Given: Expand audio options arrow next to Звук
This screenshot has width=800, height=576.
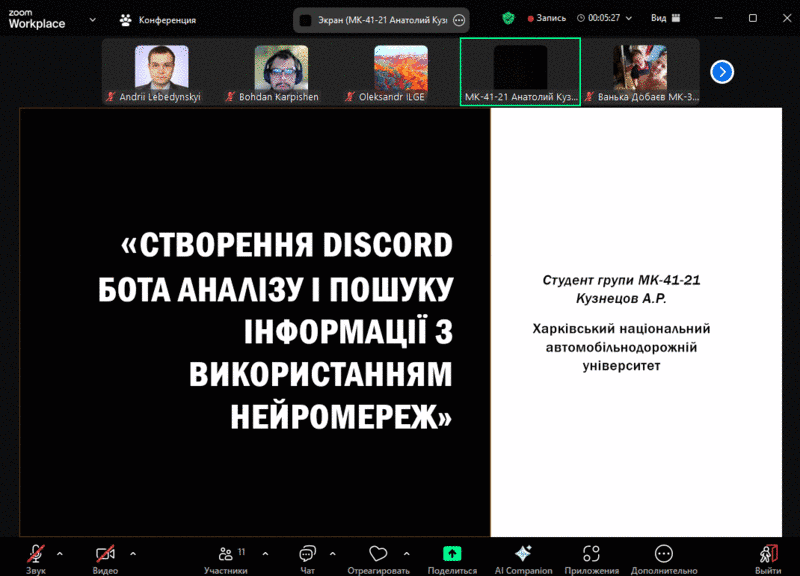Looking at the screenshot, I should (x=60, y=554).
